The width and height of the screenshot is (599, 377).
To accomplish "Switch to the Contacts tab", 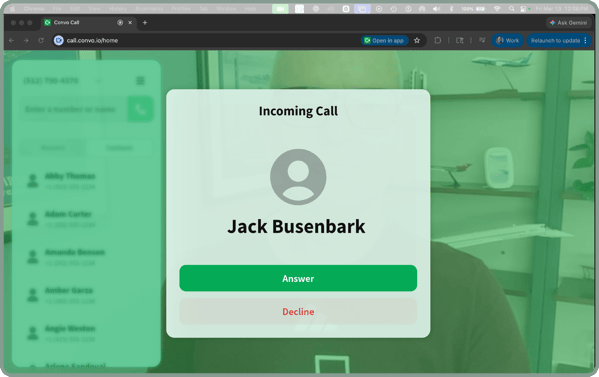I will (x=120, y=148).
